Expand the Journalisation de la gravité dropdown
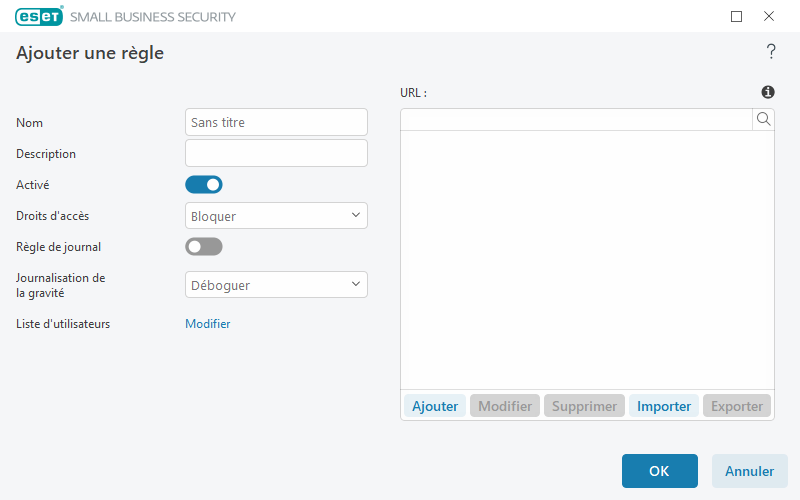 (x=276, y=285)
